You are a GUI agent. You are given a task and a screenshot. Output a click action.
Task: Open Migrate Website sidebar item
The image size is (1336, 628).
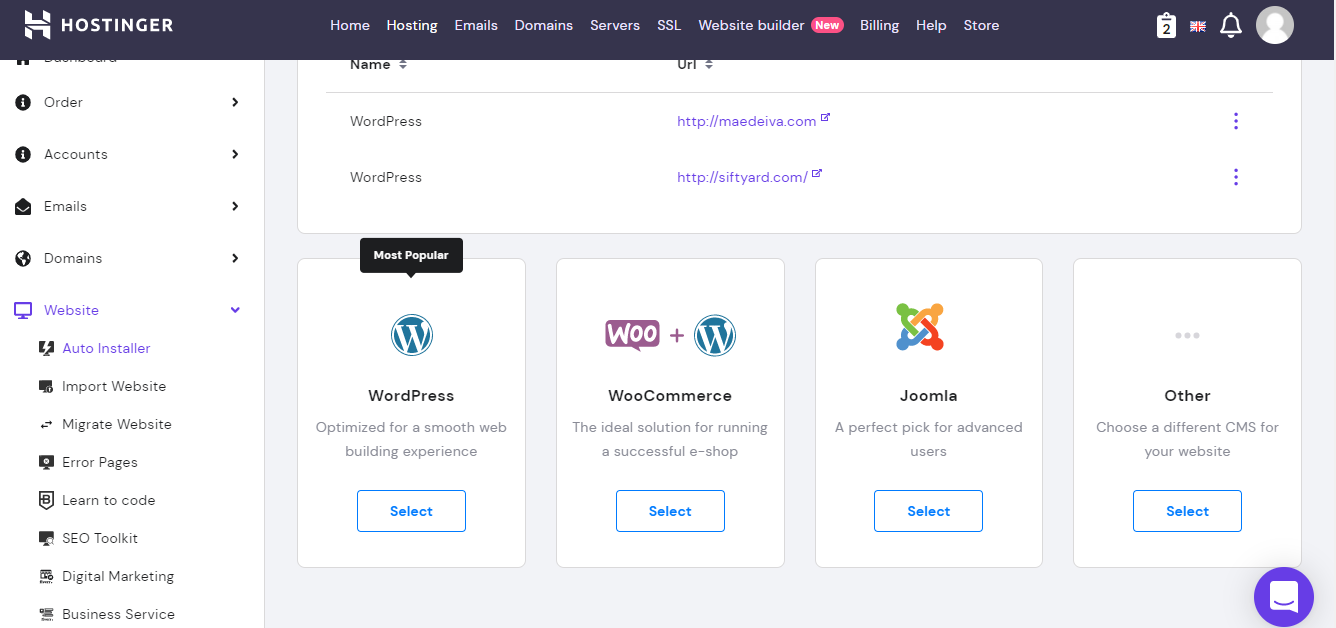point(117,424)
